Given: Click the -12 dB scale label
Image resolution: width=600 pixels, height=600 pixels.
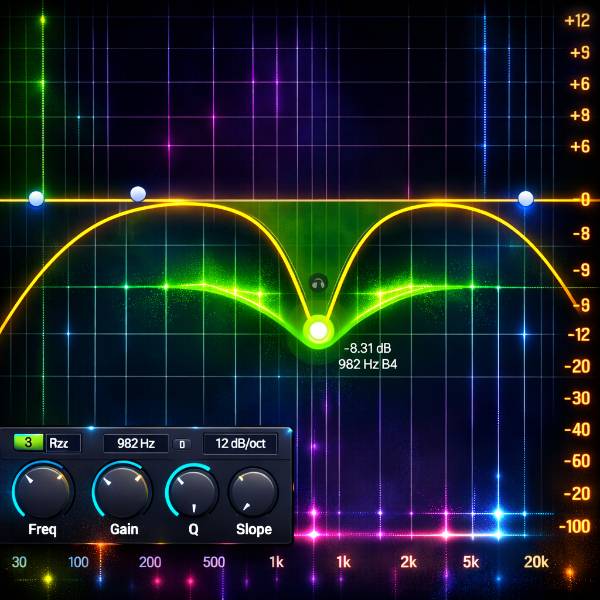Looking at the screenshot, I should 579,335.
